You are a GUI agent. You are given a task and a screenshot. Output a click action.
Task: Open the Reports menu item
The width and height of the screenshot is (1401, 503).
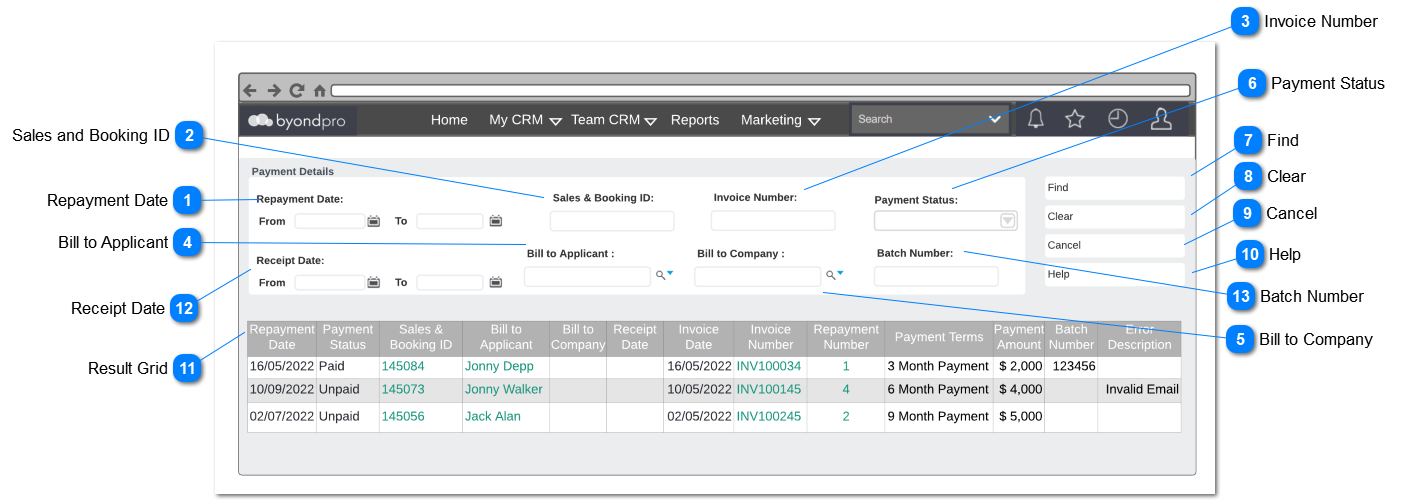pos(695,120)
